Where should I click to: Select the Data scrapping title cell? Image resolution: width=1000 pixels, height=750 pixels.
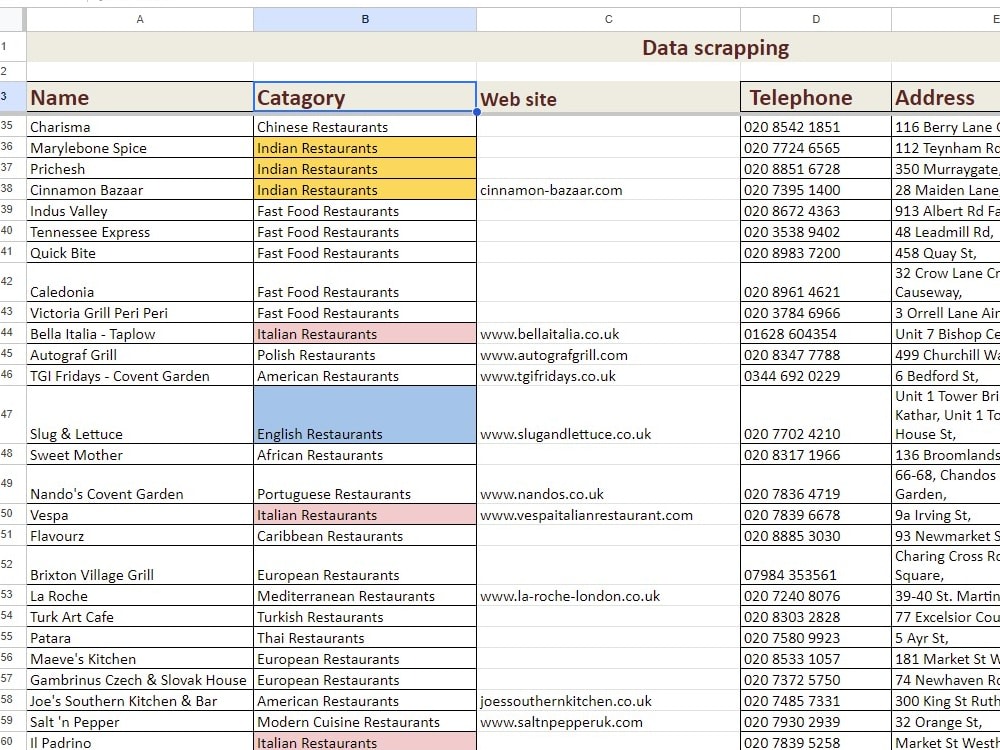point(715,47)
